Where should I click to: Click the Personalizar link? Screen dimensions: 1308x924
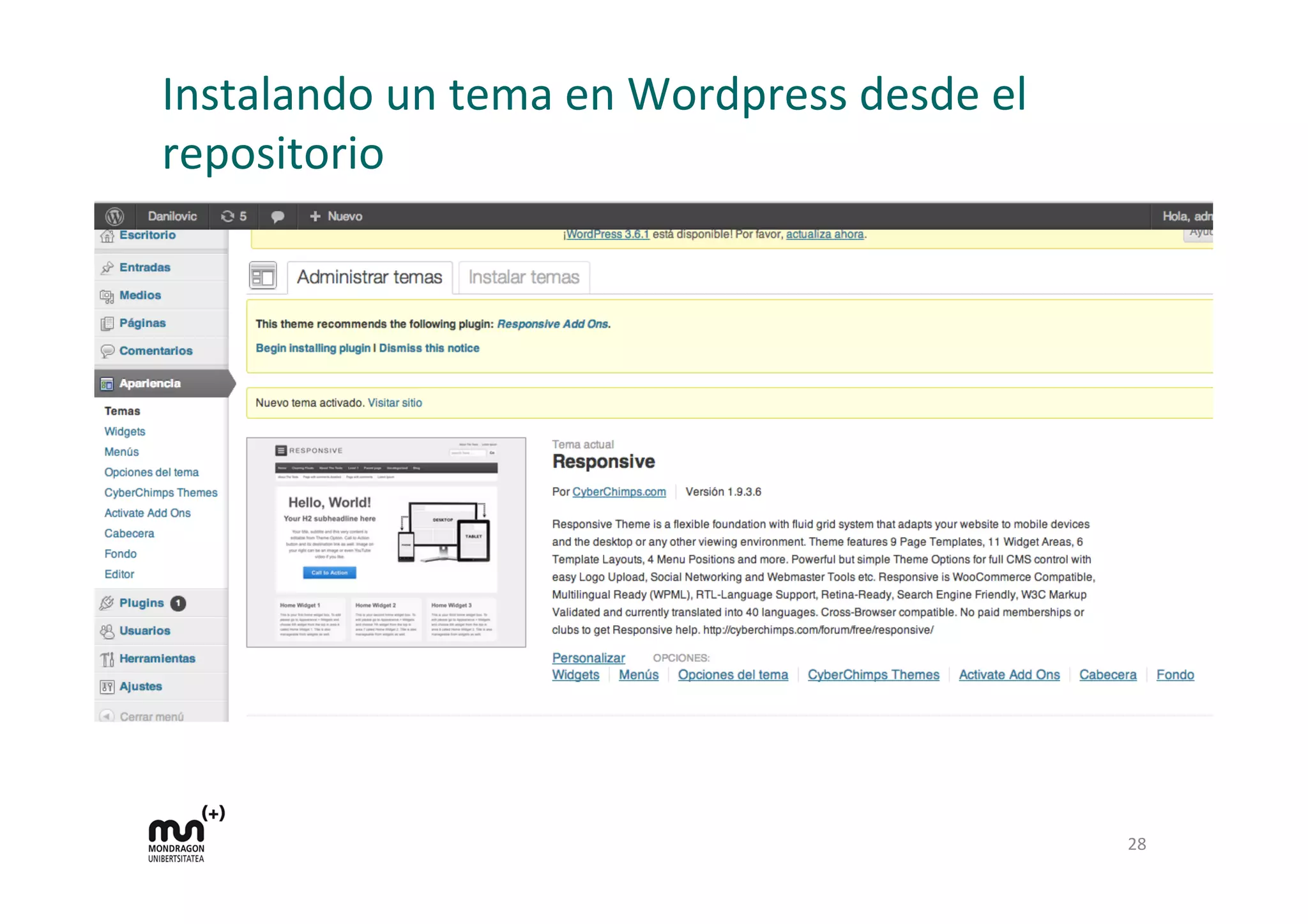(588, 658)
